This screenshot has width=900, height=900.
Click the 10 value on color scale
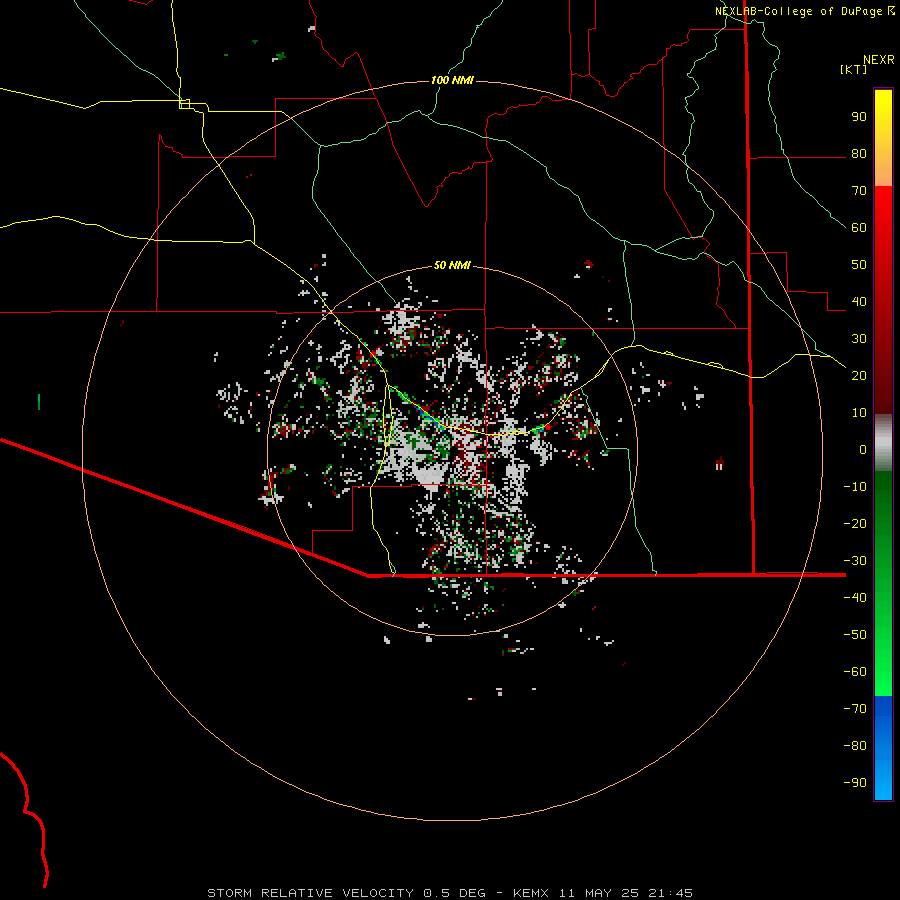tap(859, 413)
